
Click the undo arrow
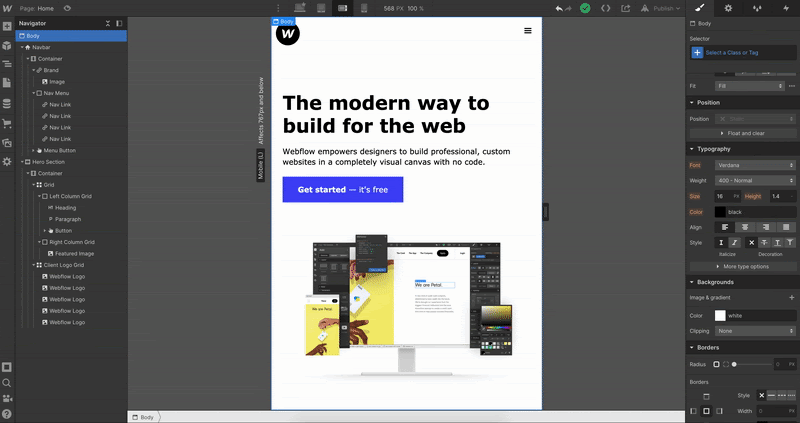(559, 8)
